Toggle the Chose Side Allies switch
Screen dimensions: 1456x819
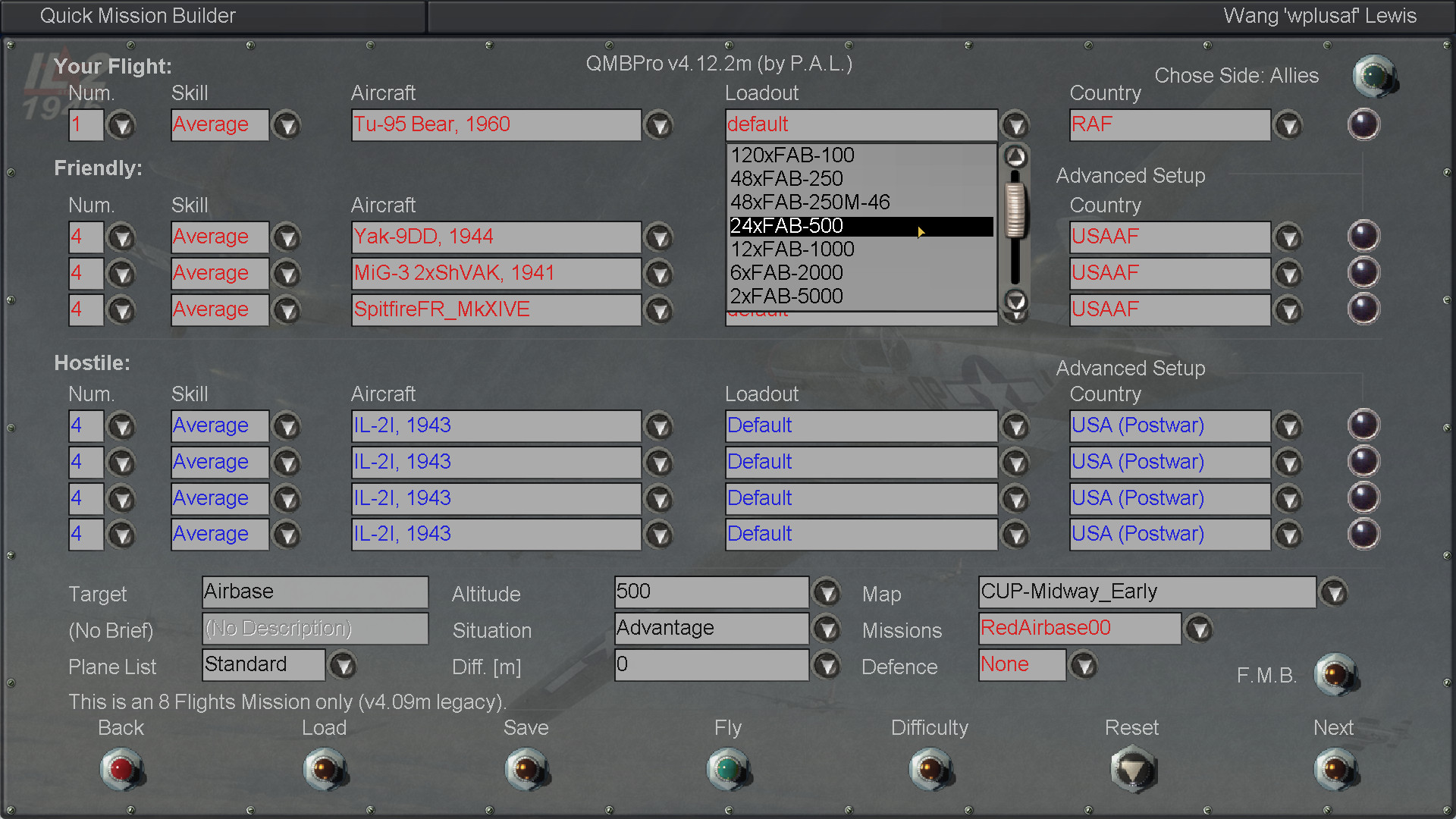[x=1373, y=76]
